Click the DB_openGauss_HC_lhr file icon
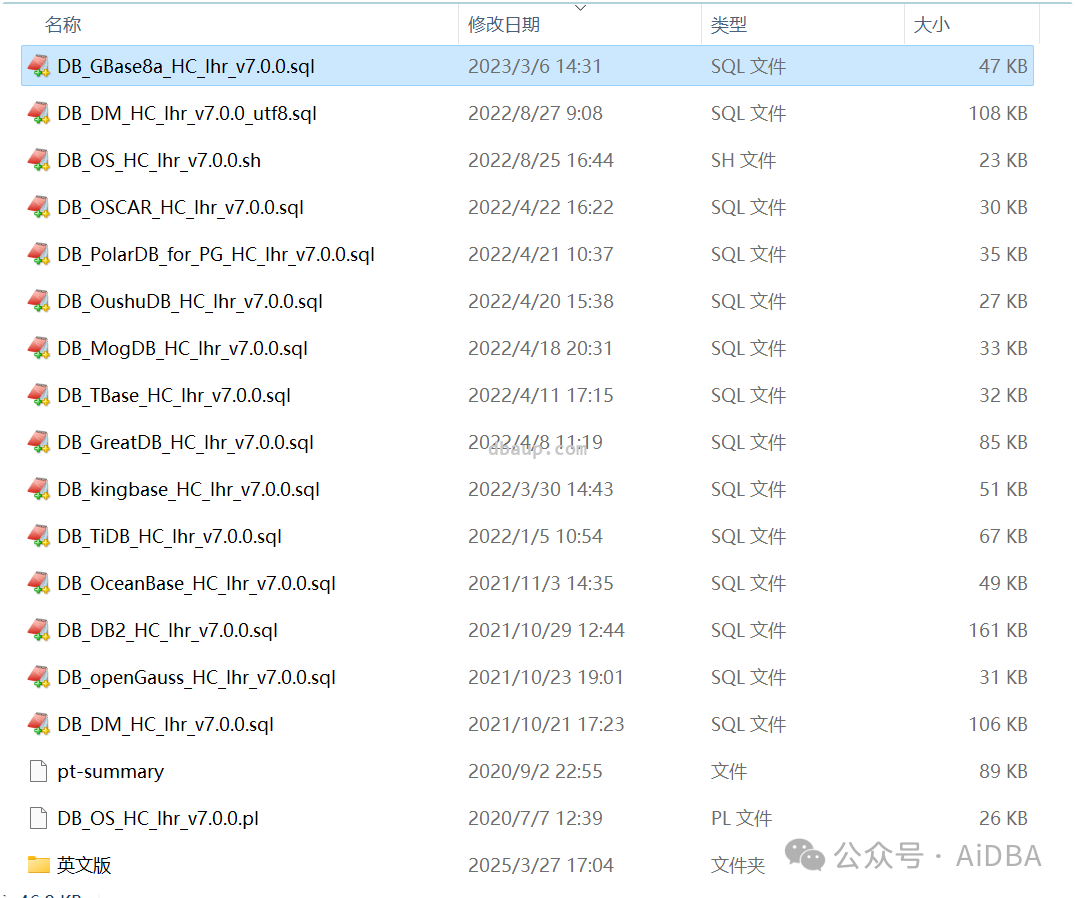The height and width of the screenshot is (898, 1075). click(38, 677)
